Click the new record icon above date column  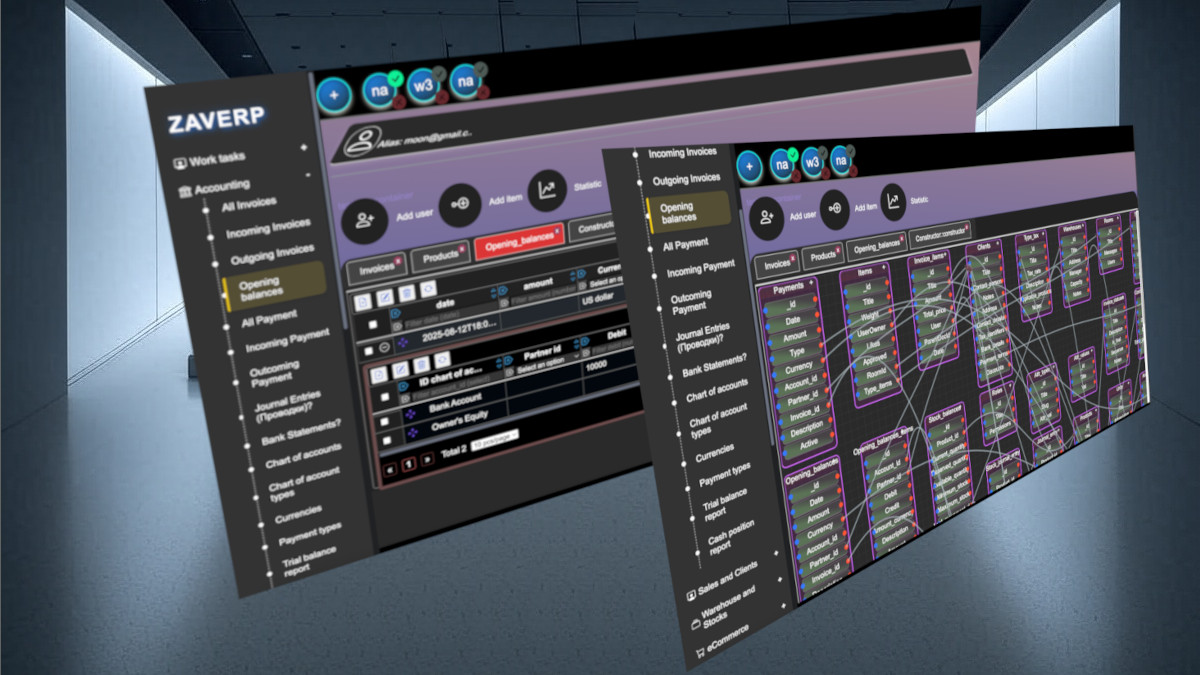coord(363,303)
